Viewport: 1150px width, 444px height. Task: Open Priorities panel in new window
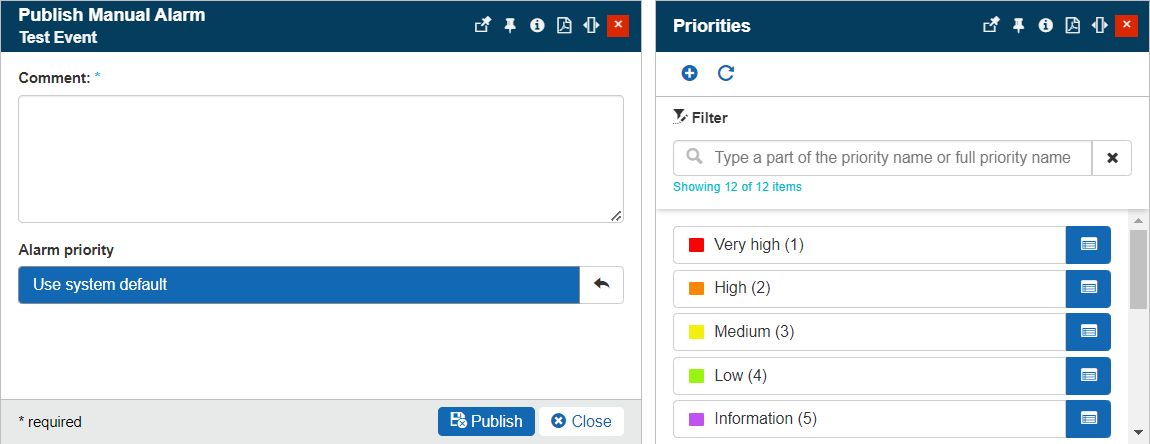tap(990, 26)
